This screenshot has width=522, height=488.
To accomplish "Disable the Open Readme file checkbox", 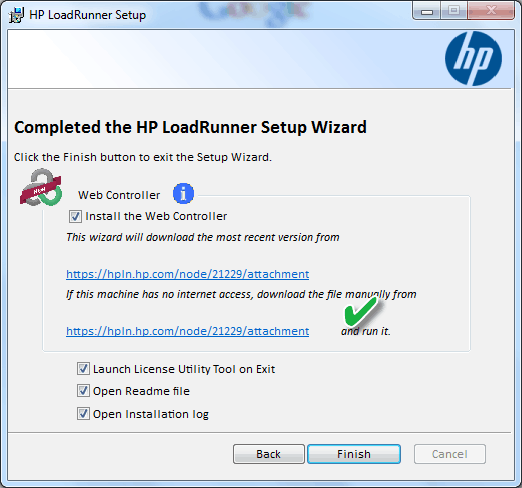I will pyautogui.click(x=83, y=391).
